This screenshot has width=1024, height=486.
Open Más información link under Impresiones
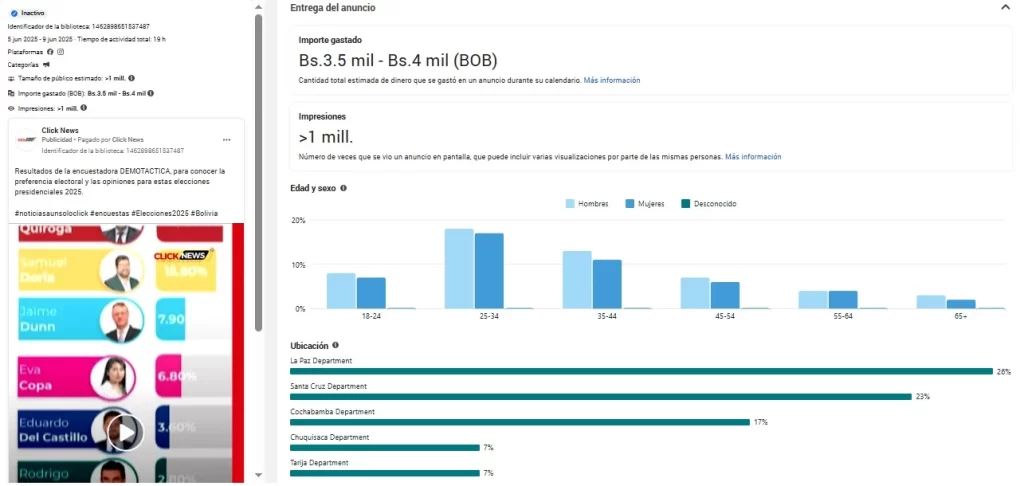753,157
